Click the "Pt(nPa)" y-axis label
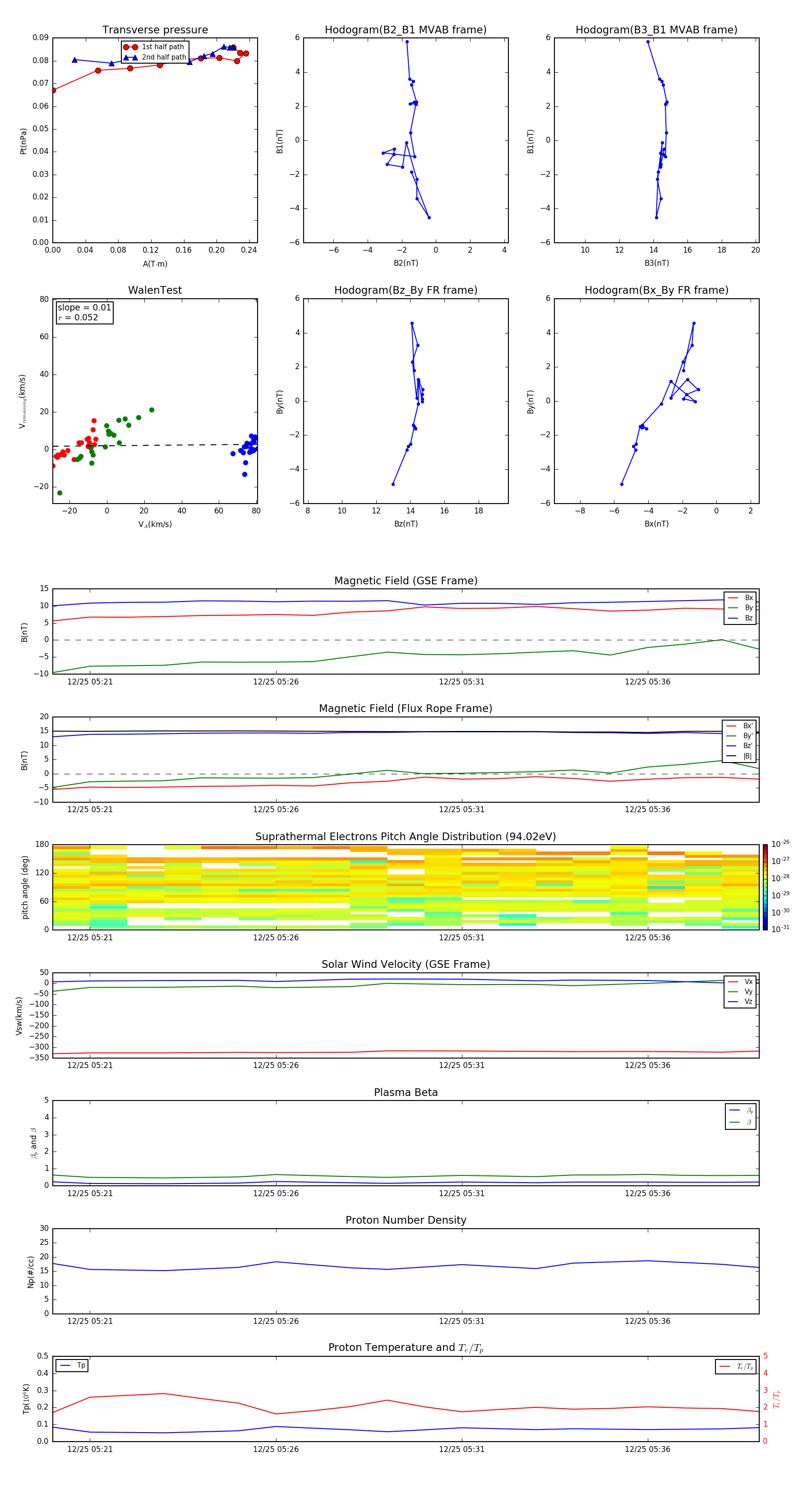 (24, 140)
